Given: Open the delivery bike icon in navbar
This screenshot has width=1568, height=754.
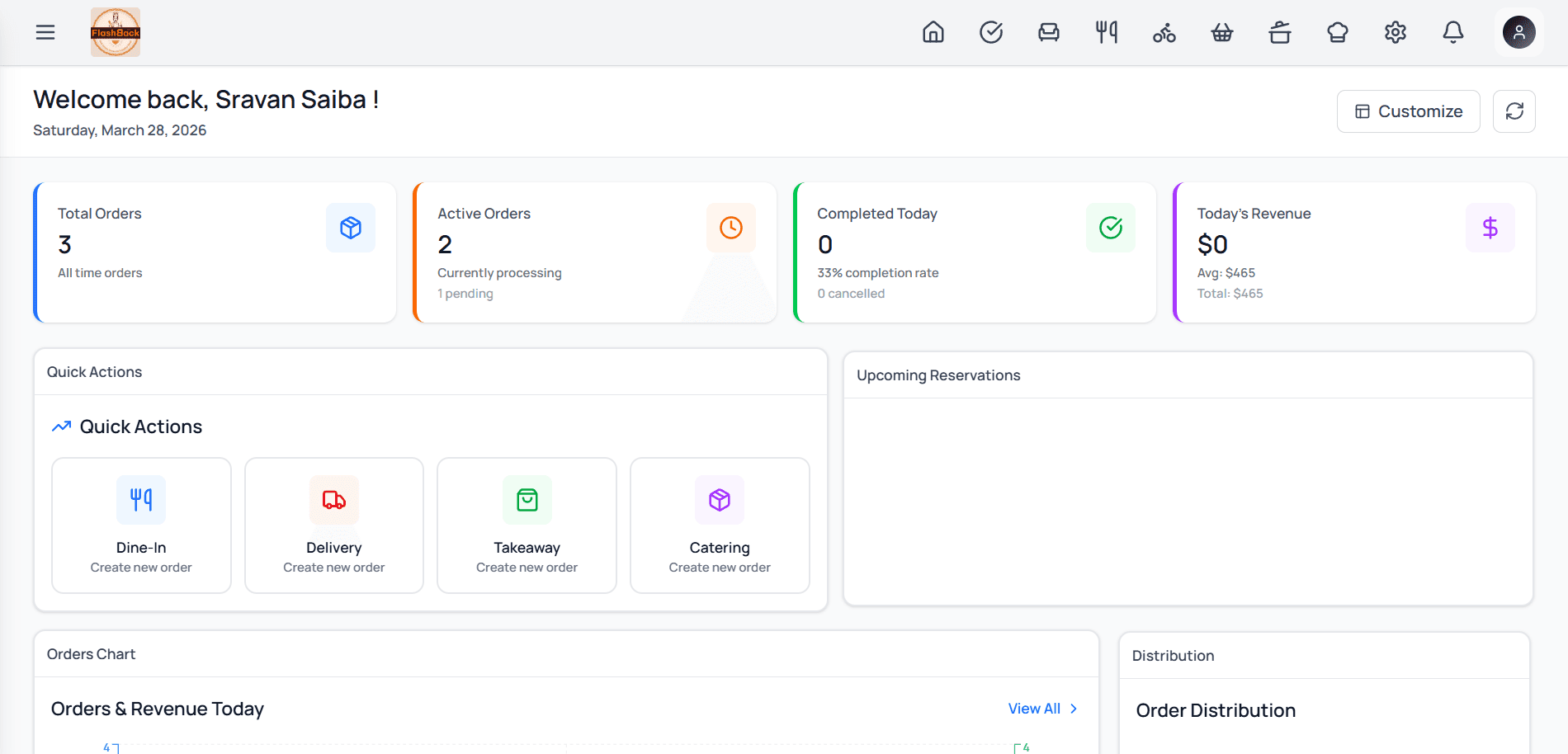Looking at the screenshot, I should (x=1164, y=32).
